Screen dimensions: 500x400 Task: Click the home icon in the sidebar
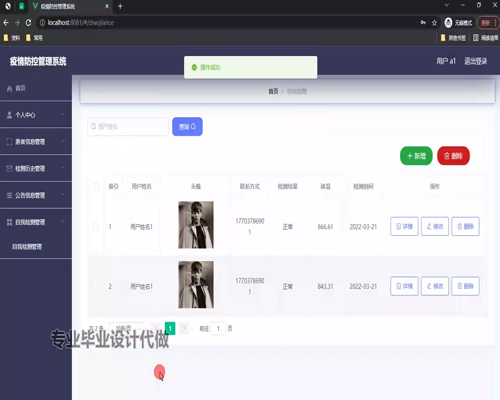[9, 89]
